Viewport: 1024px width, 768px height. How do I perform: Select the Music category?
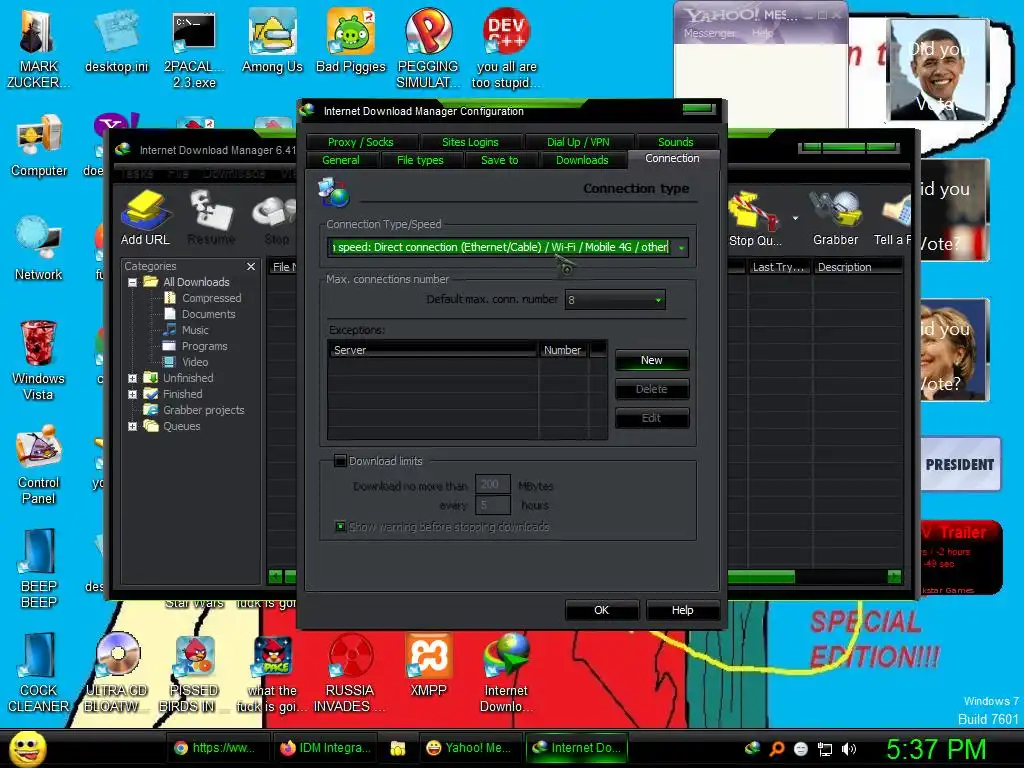195,330
